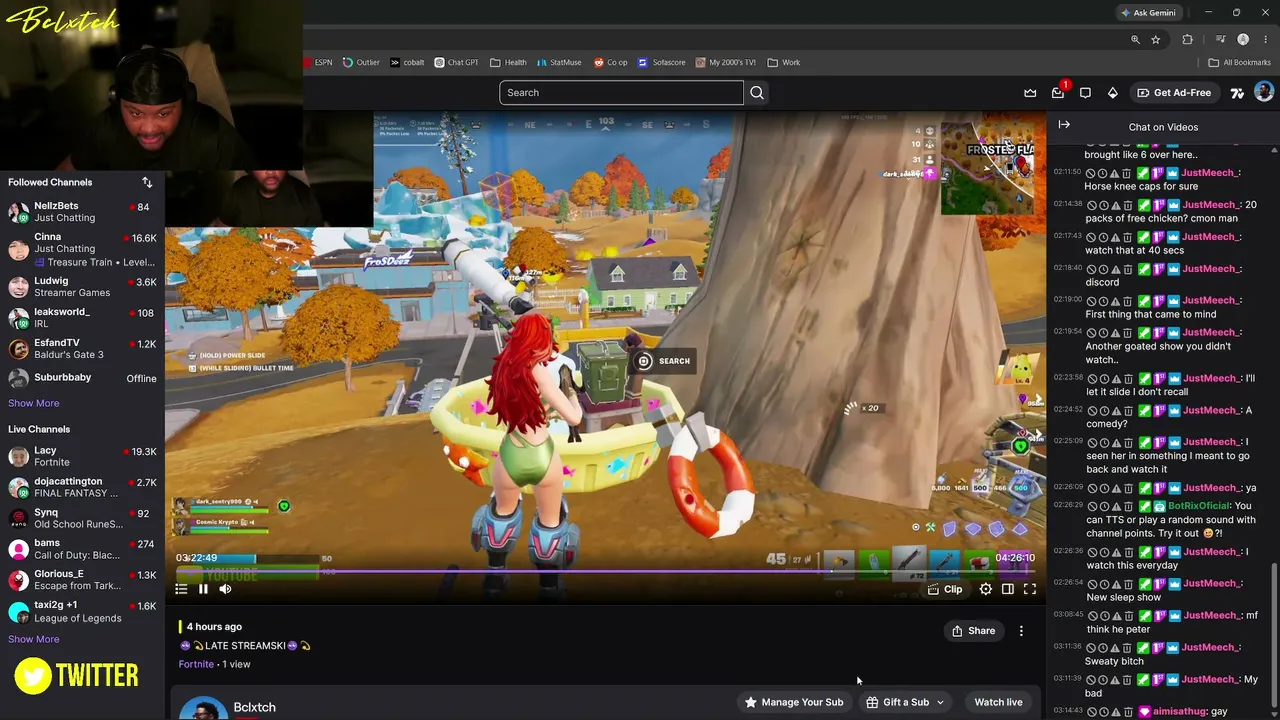Open the Chrome zoom magnifier icon
1280x720 pixels.
(1135, 40)
